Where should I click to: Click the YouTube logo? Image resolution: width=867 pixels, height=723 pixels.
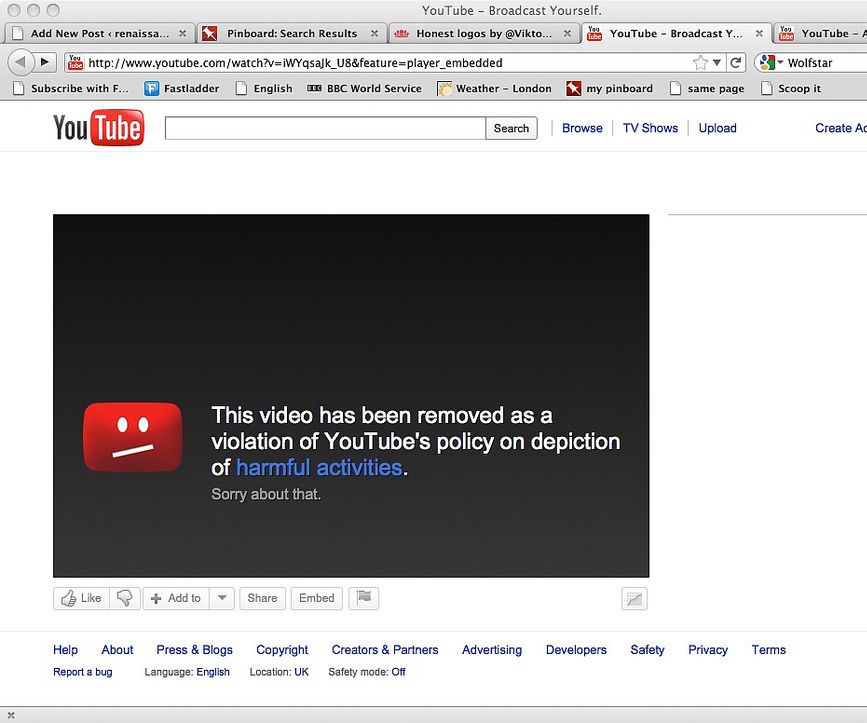[x=98, y=128]
